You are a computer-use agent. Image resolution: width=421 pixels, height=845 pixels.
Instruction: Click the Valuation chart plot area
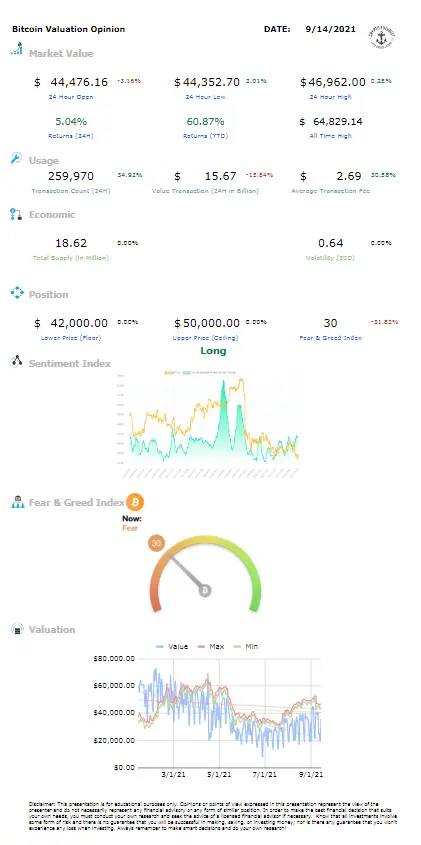coord(230,713)
